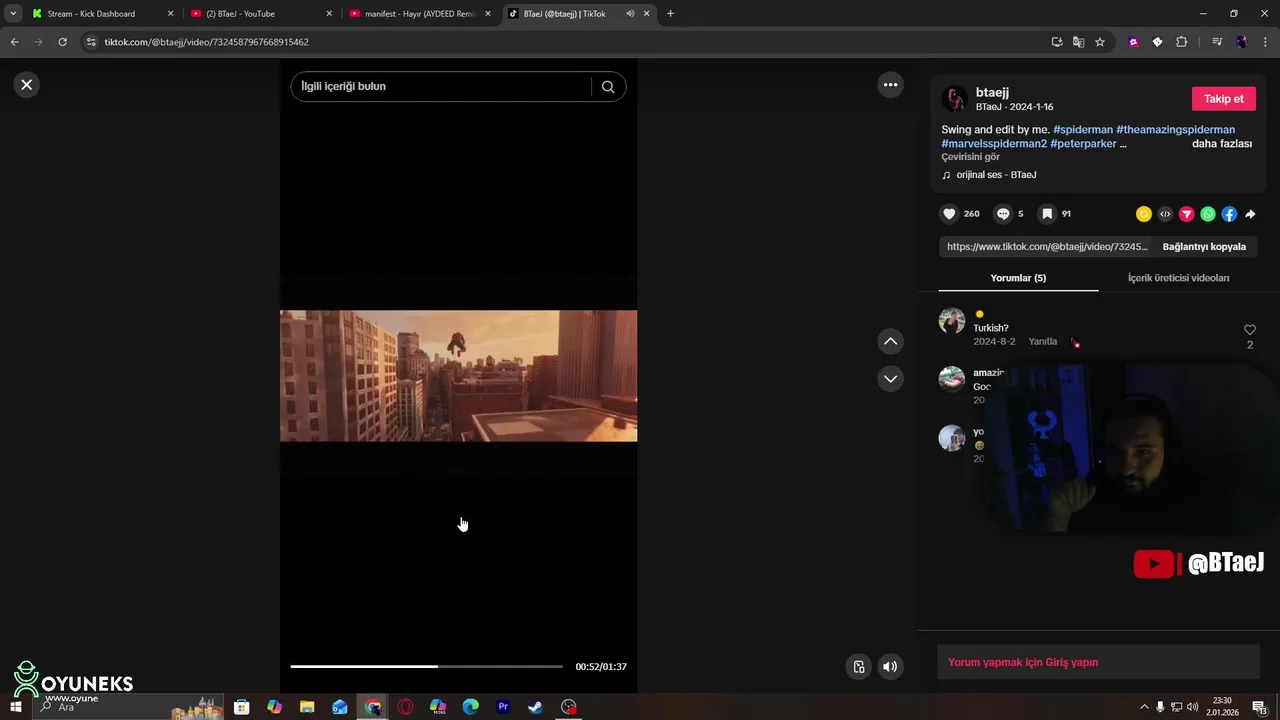Click the install app icon in address bar
The height and width of the screenshot is (720, 1280).
[1057, 42]
